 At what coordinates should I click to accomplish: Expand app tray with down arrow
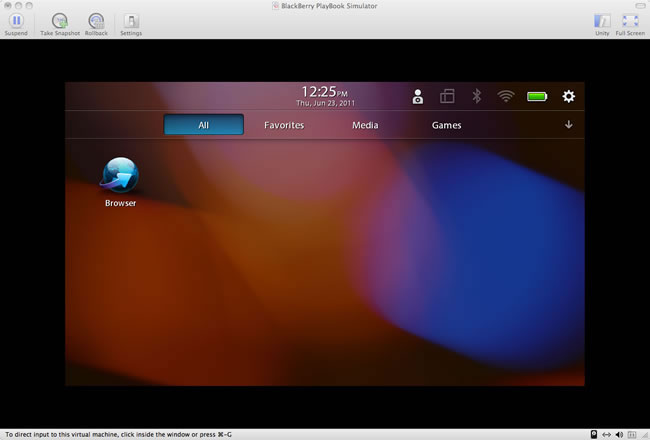click(x=569, y=124)
